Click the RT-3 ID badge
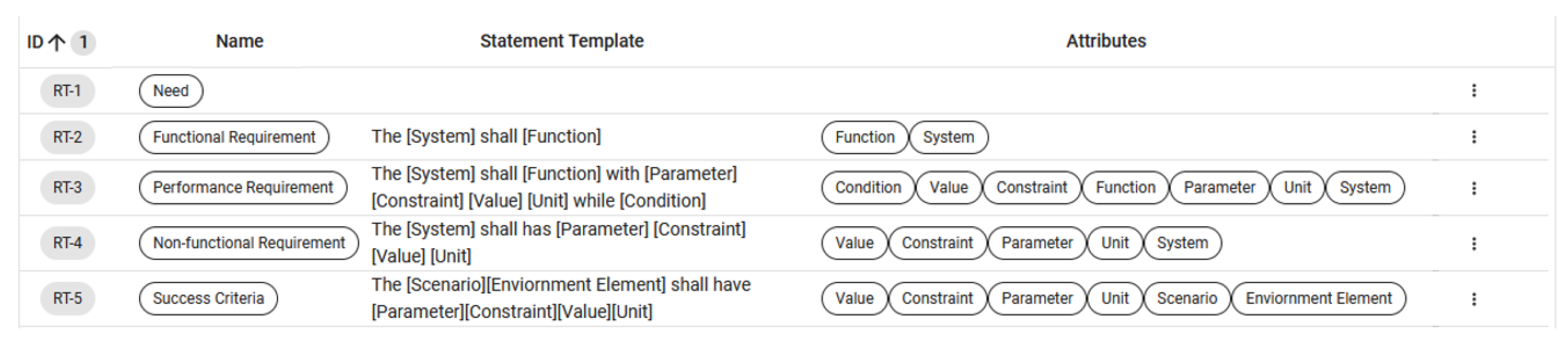Screen dimensions: 1568x338 click(x=67, y=187)
